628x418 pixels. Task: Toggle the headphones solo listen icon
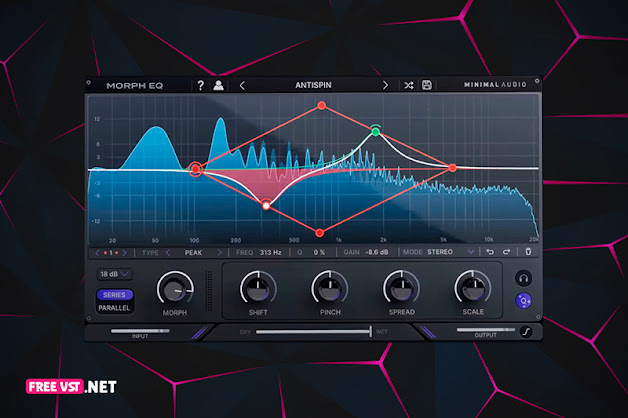[x=523, y=278]
